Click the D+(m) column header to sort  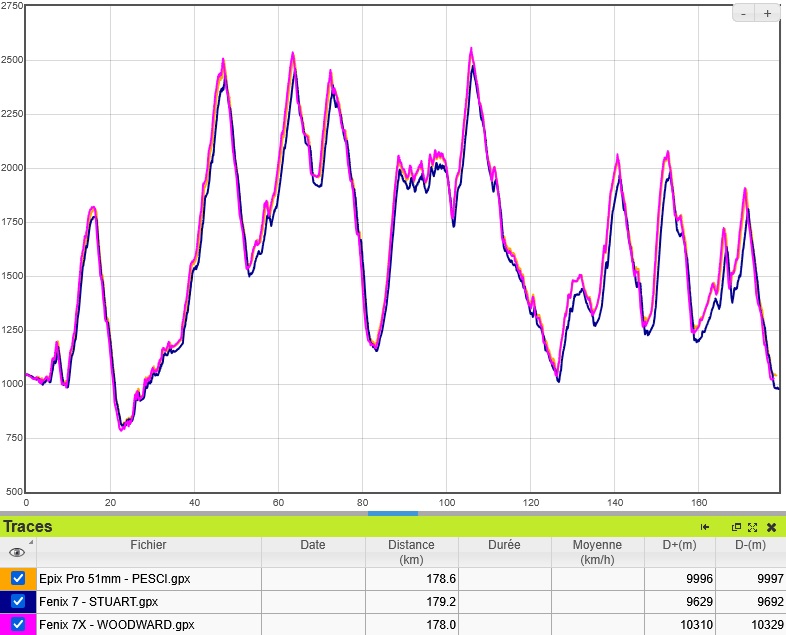coord(680,545)
